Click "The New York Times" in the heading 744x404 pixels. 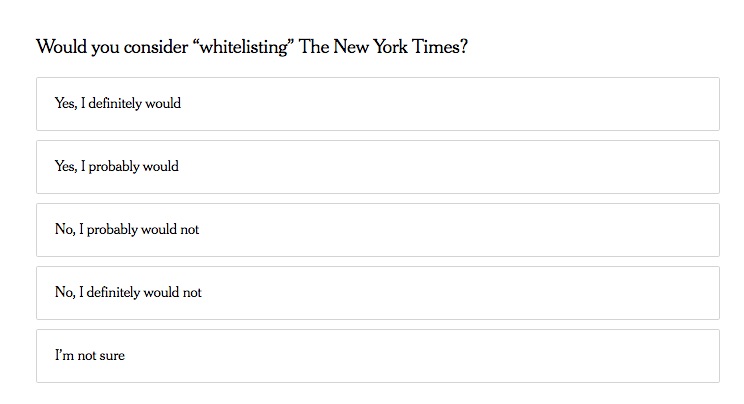click(381, 47)
